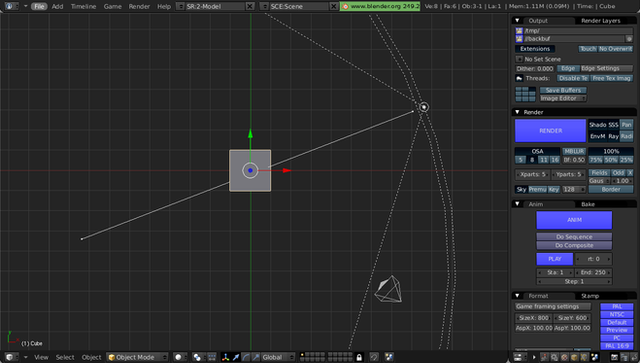Viewport: 640px width, 363px height.
Task: Toggle the Ray tracing option
Action: [613, 136]
